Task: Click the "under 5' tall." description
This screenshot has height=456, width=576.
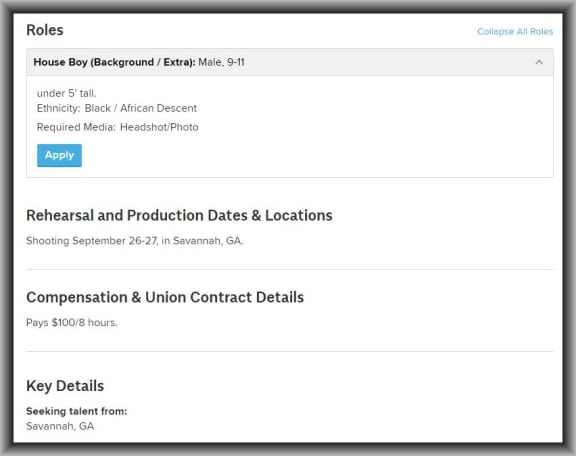Action: pyautogui.click(x=66, y=93)
